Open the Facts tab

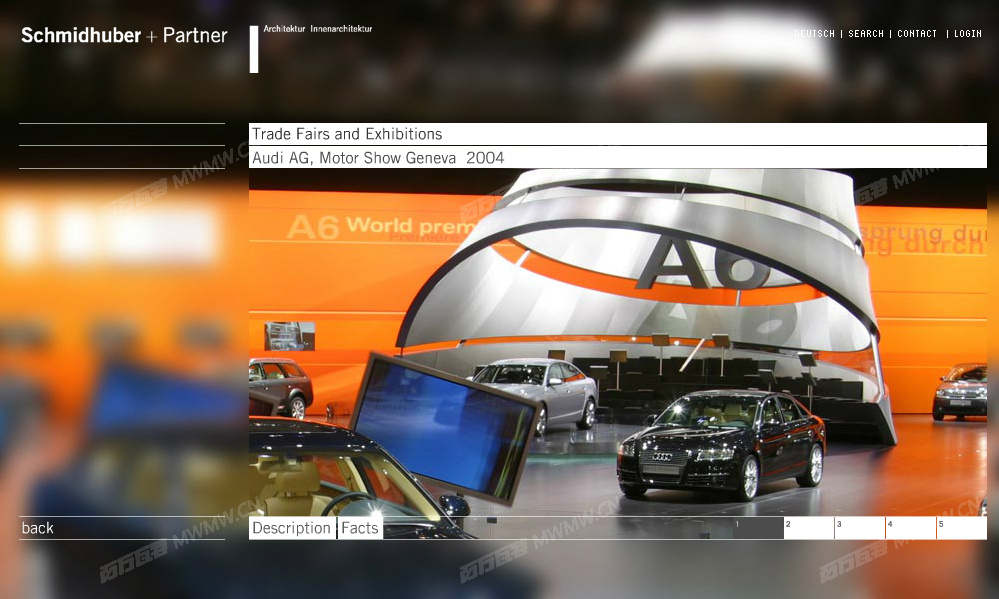click(x=360, y=528)
